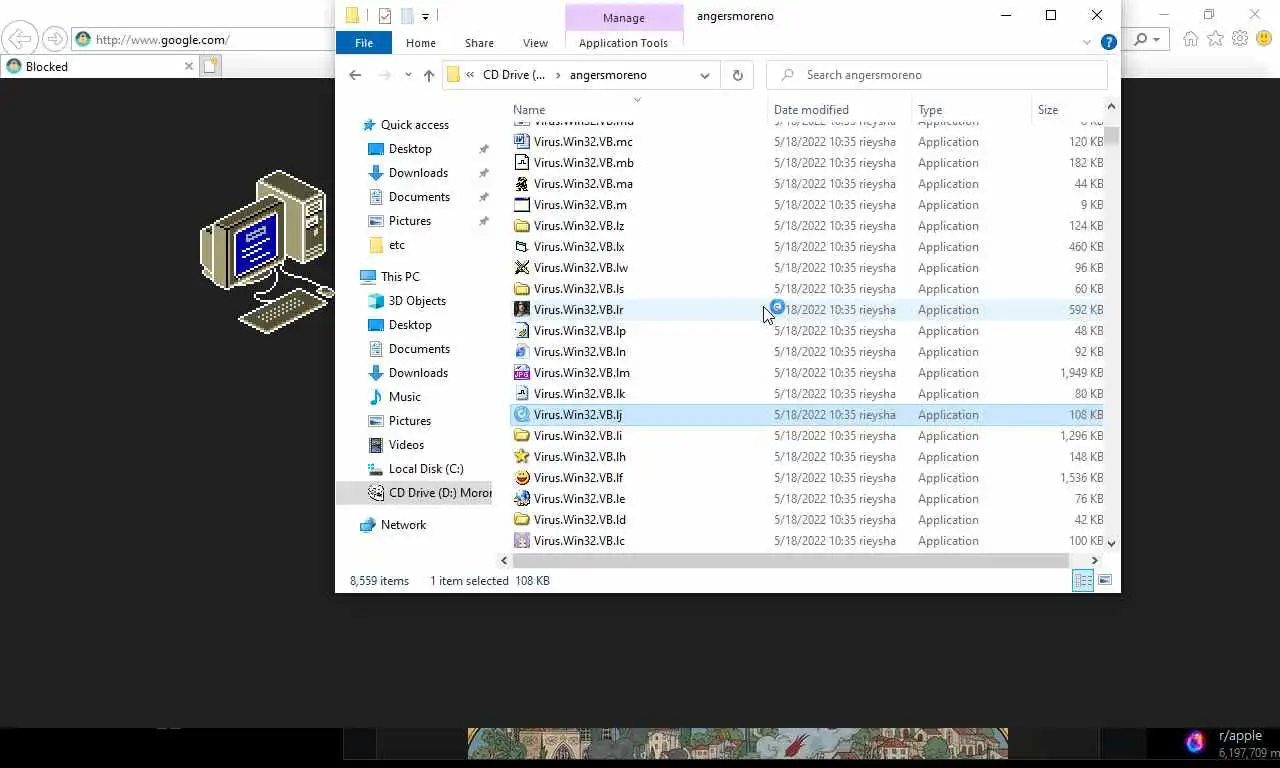The height and width of the screenshot is (768, 1280).
Task: Open Music folder in navigation pane
Action: click(x=404, y=397)
